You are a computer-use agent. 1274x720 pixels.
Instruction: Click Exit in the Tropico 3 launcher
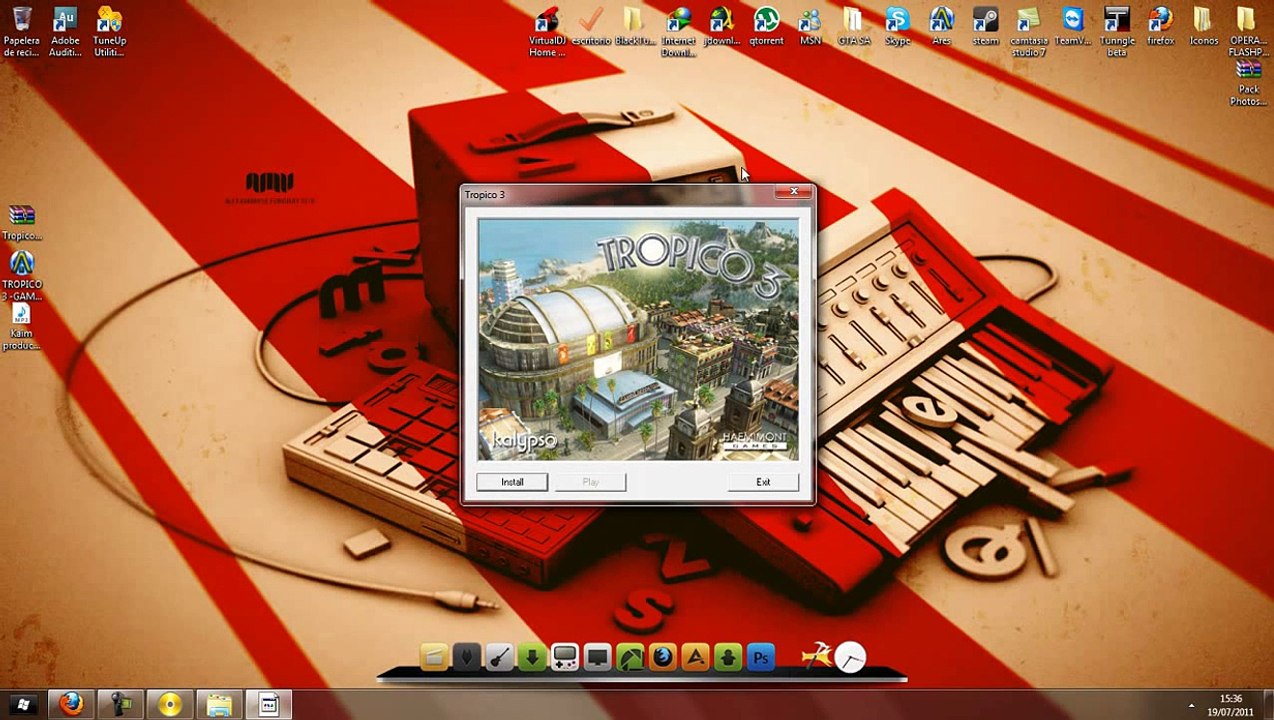763,482
